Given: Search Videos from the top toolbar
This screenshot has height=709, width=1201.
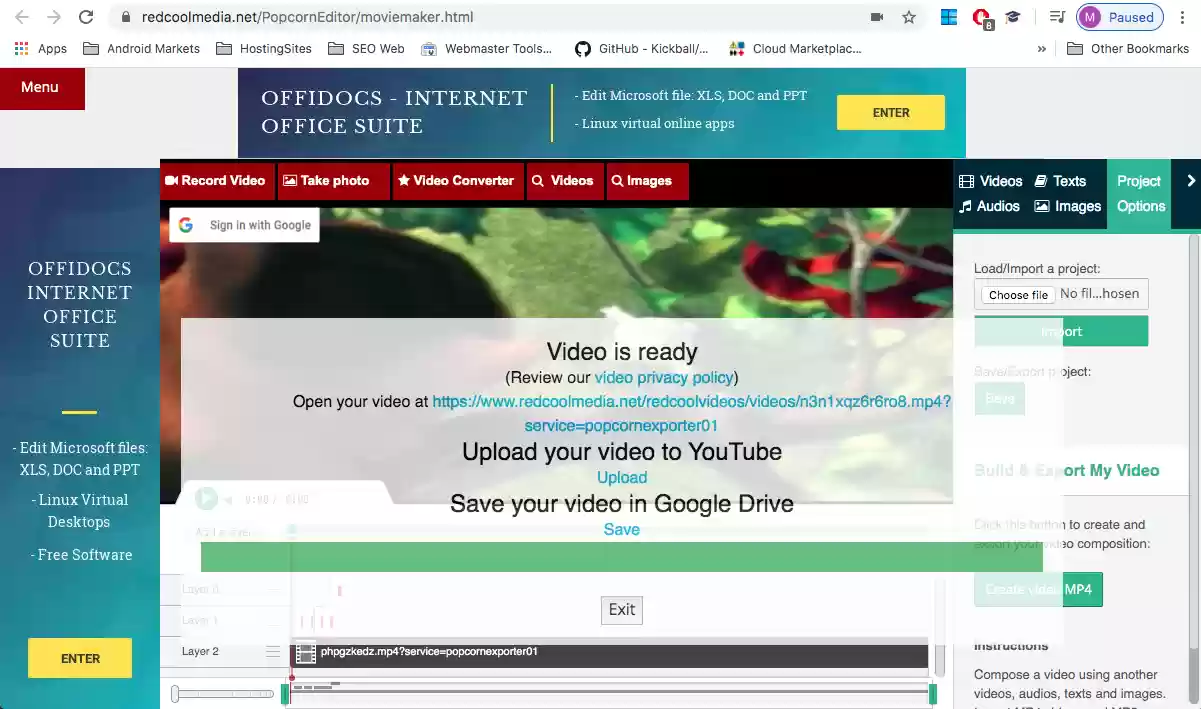Looking at the screenshot, I should coord(564,181).
